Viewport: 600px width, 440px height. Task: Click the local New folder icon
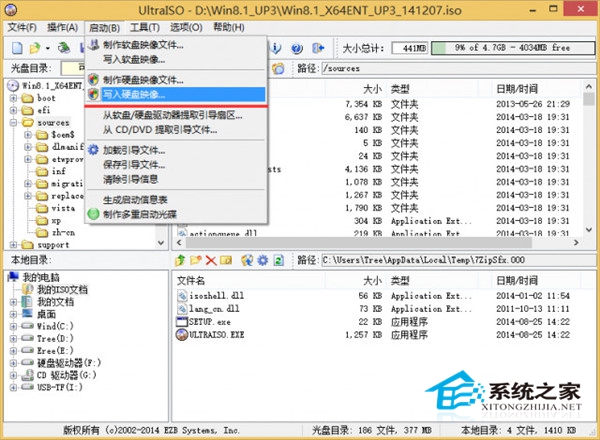point(196,260)
